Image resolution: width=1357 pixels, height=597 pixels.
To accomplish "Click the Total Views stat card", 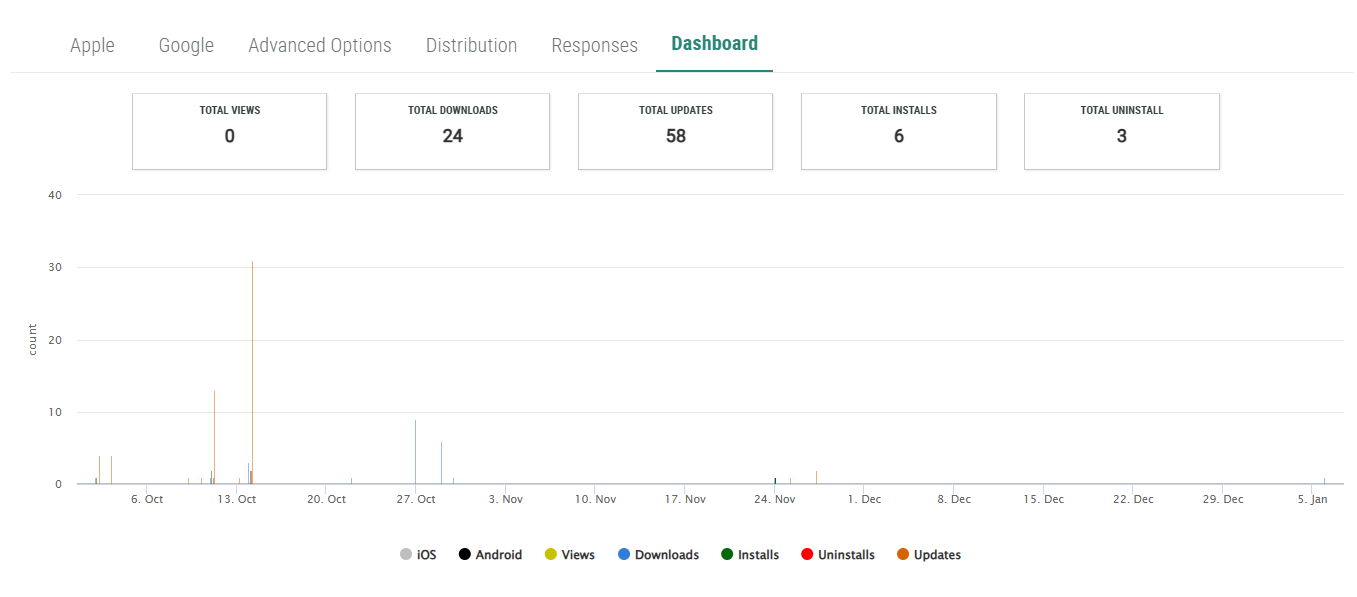I will [229, 131].
